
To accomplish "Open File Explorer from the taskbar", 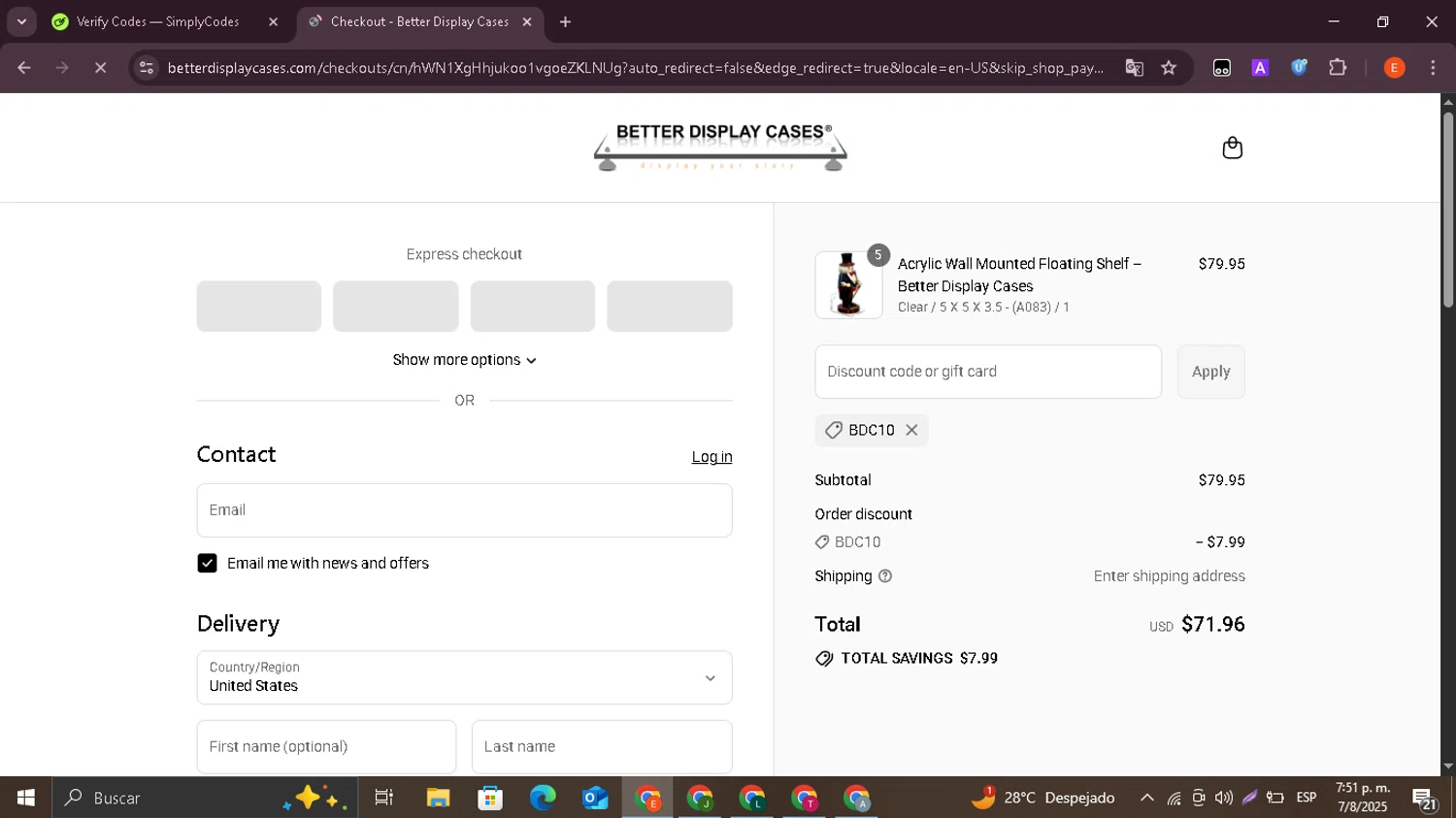I will 438,798.
